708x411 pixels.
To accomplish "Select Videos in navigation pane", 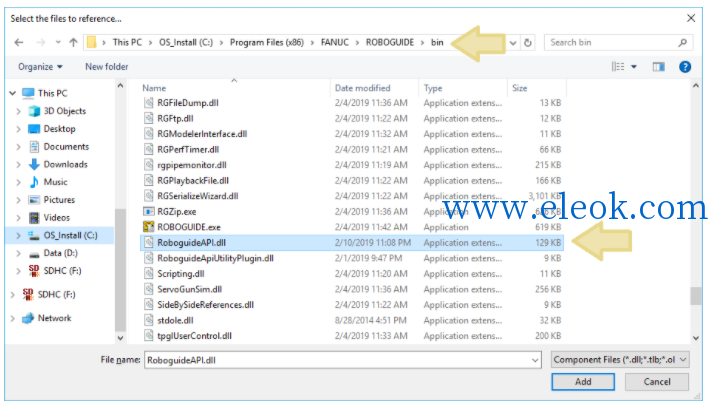I will coord(56,218).
